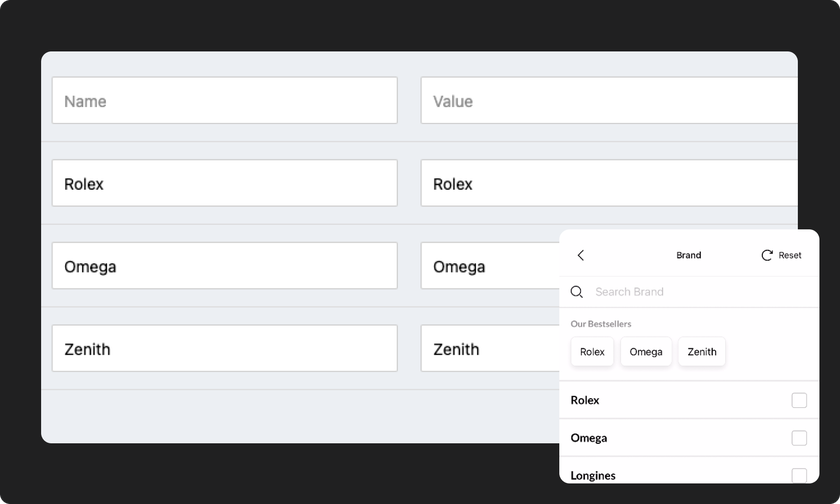Click the Omega name field

tap(224, 267)
